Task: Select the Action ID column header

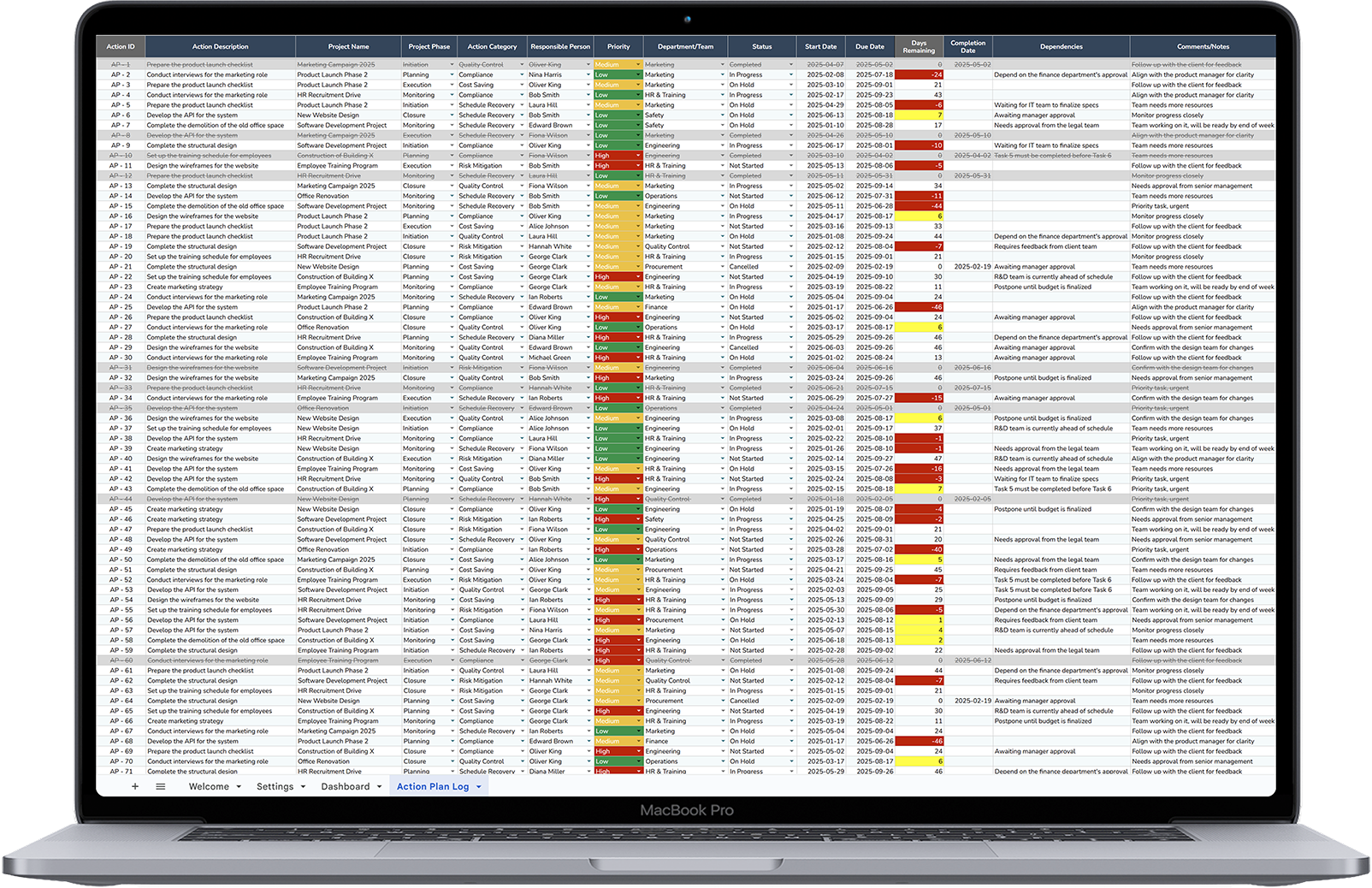Action: (x=121, y=47)
